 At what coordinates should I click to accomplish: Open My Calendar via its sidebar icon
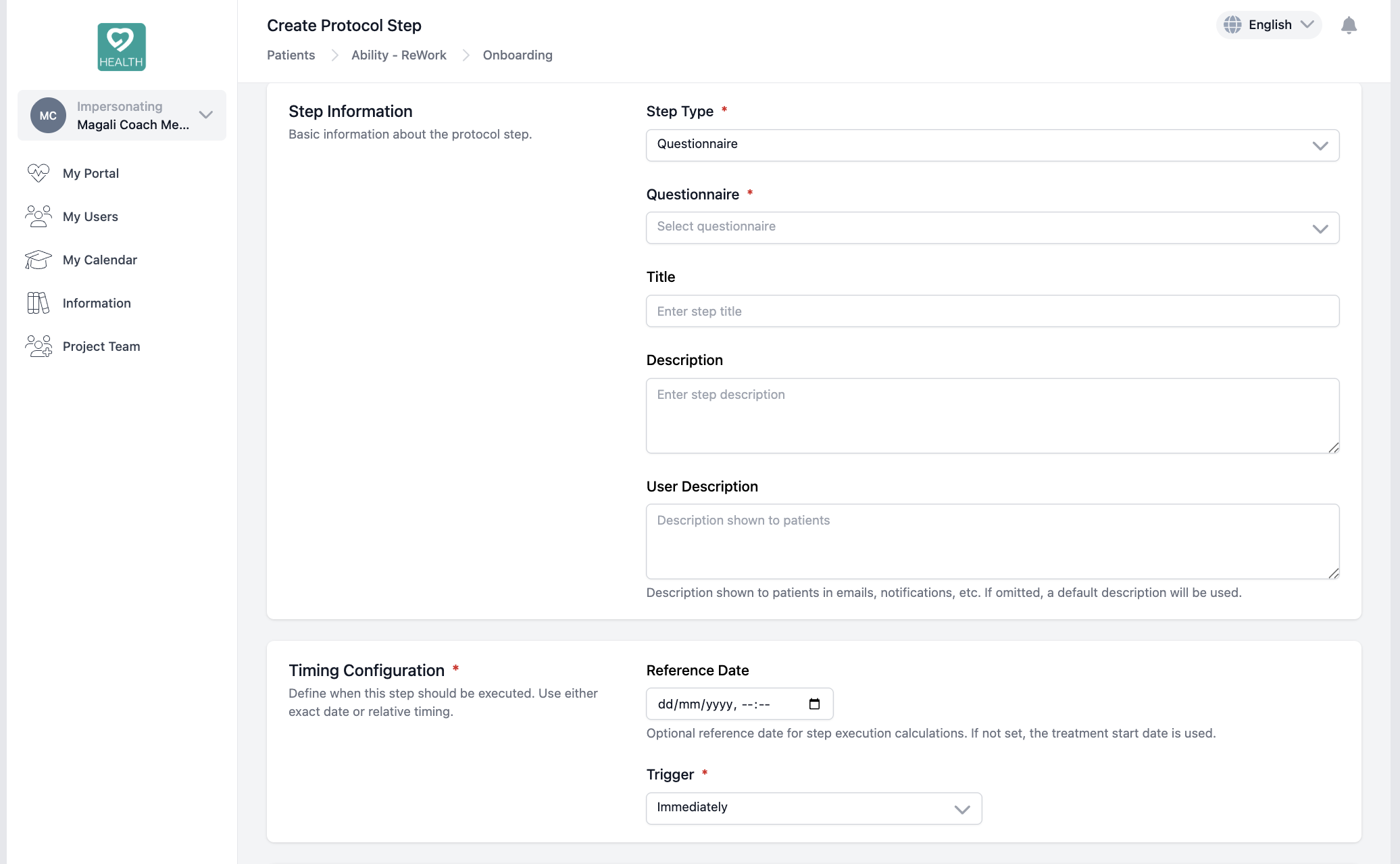coord(39,260)
